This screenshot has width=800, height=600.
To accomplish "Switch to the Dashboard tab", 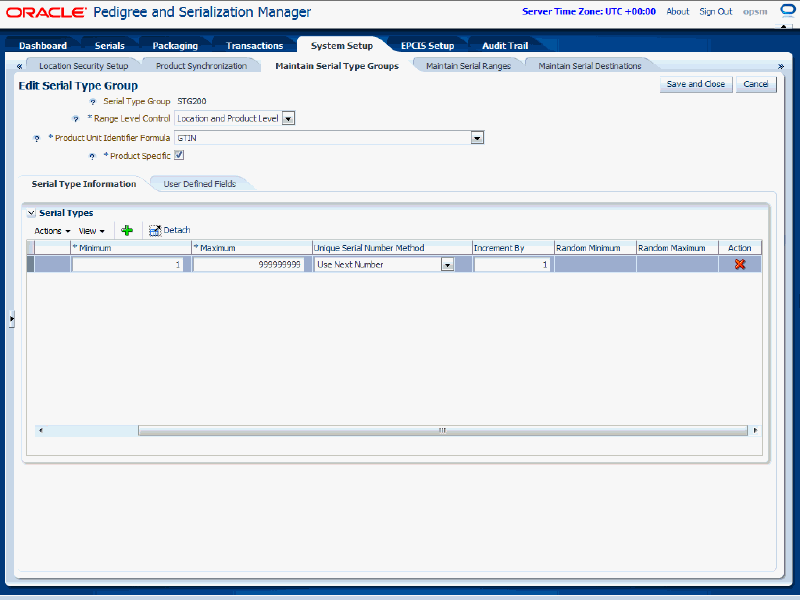I will [x=43, y=46].
